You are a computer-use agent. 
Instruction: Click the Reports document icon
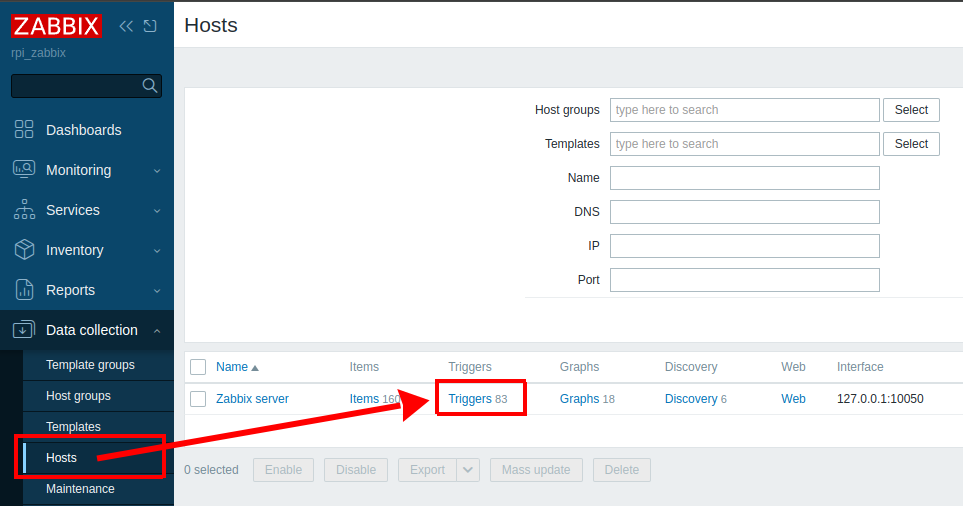[x=24, y=289]
